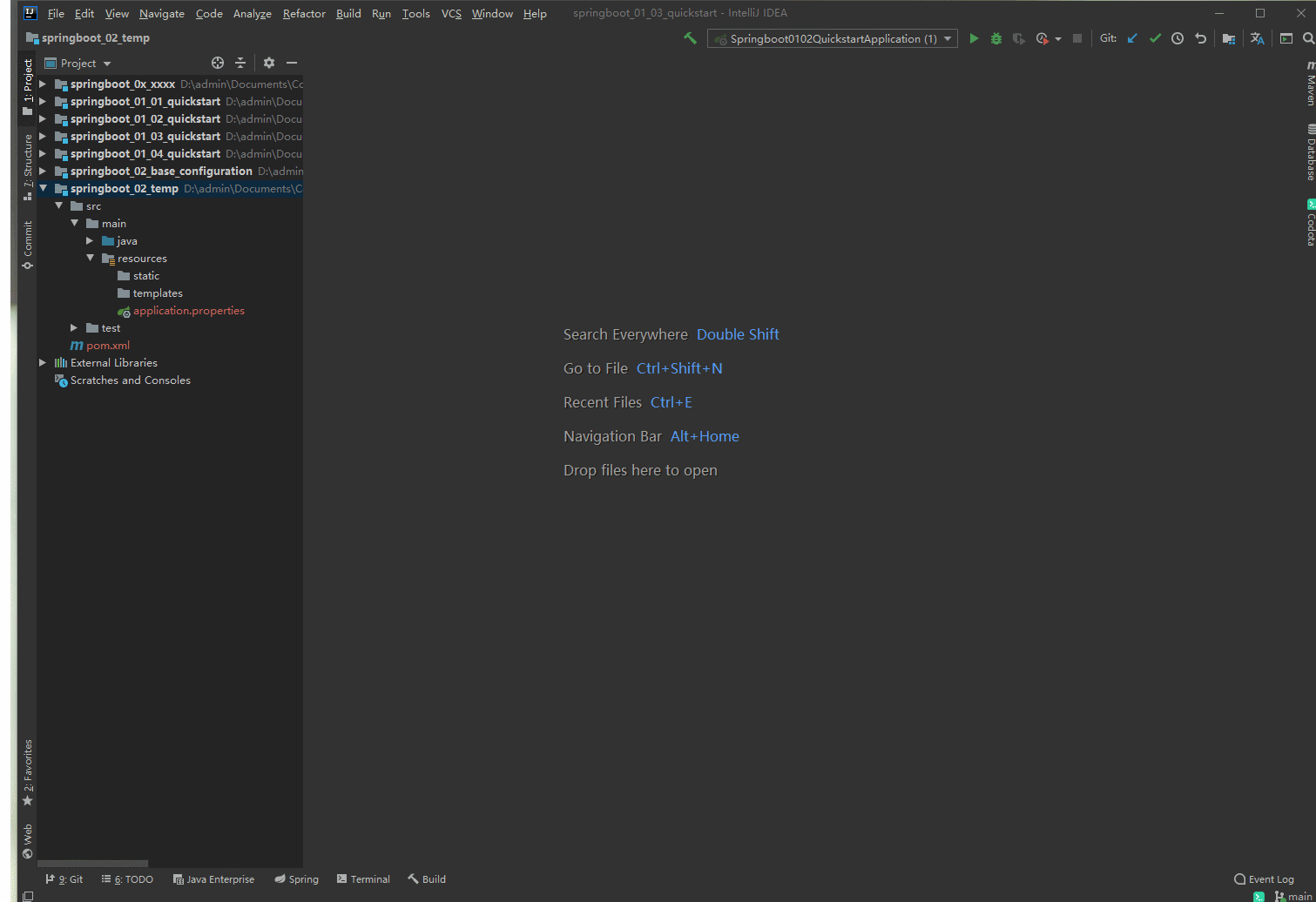Click the Translate icon in toolbar
The image size is (1316, 902).
[x=1257, y=38]
